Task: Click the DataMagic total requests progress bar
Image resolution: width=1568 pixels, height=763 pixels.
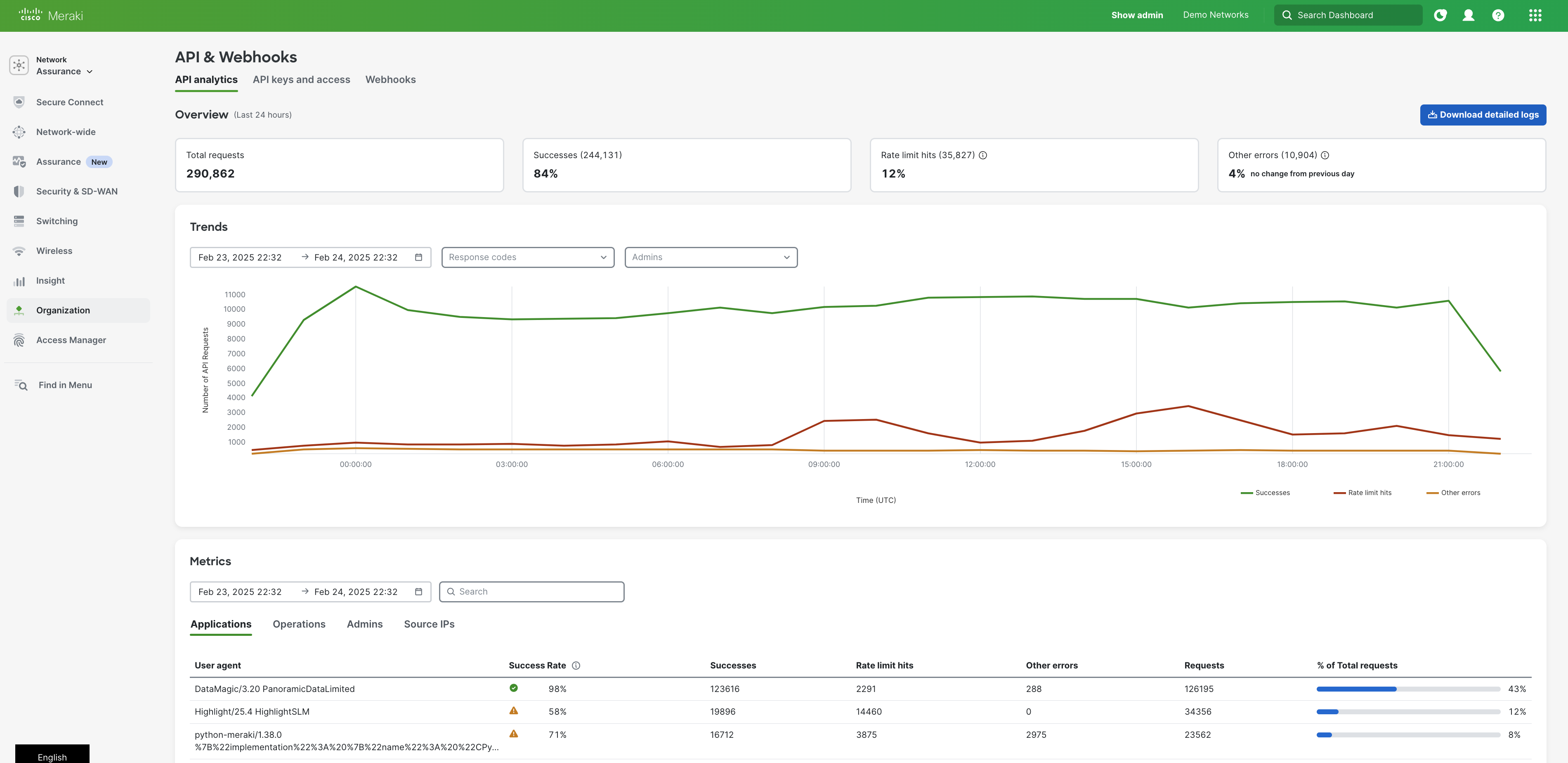Action: 1406,689
